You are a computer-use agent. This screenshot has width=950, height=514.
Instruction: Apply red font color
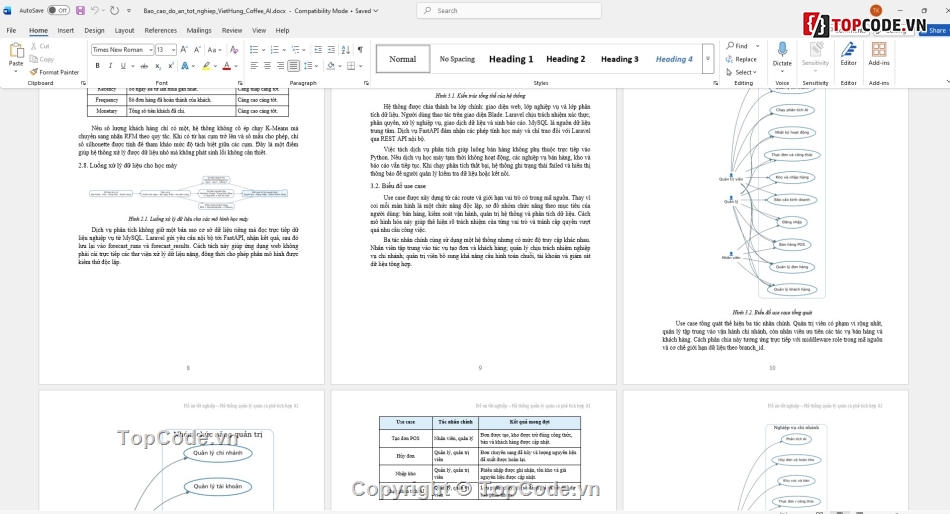[227, 65]
